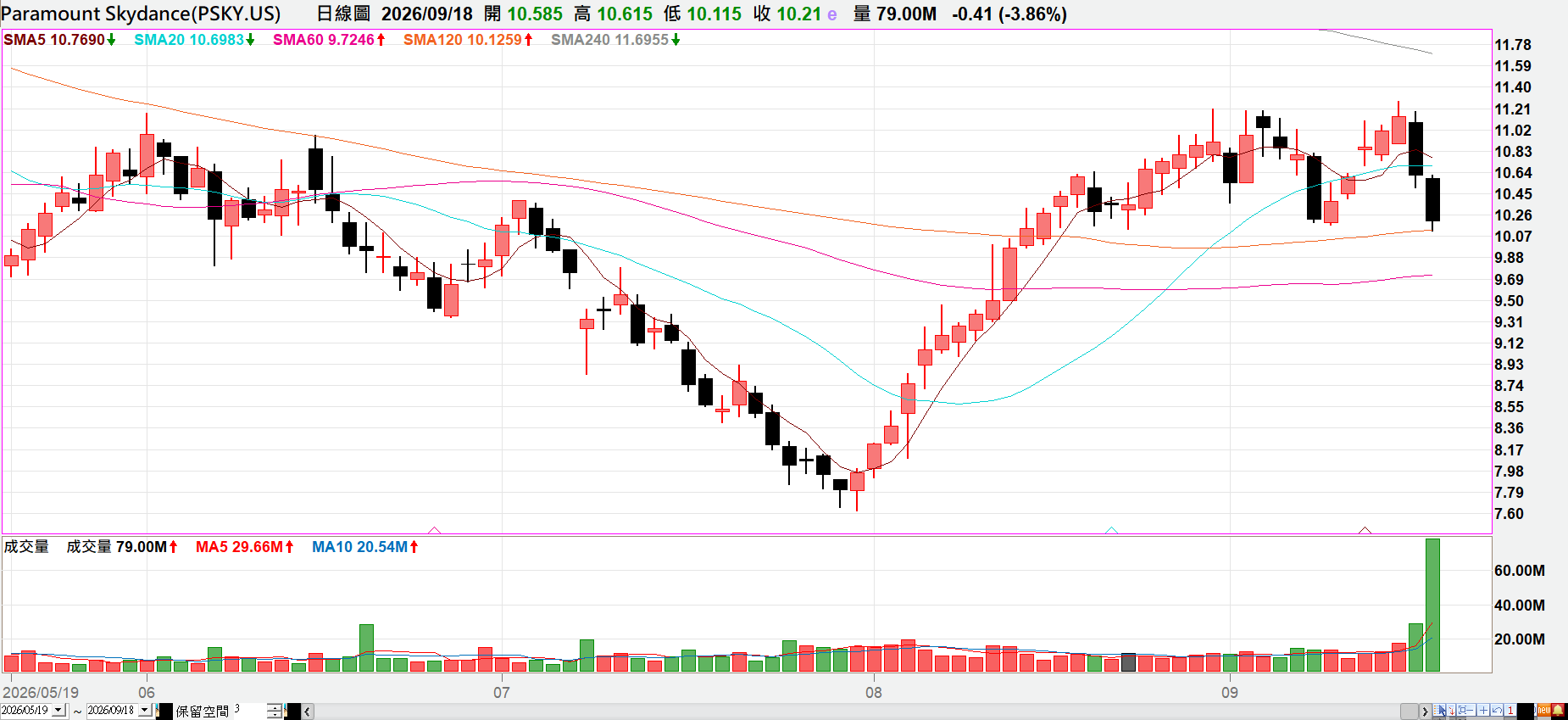The height and width of the screenshot is (720, 1568).
Task: Click the zoom-out frame icon
Action: pos(1466,711)
